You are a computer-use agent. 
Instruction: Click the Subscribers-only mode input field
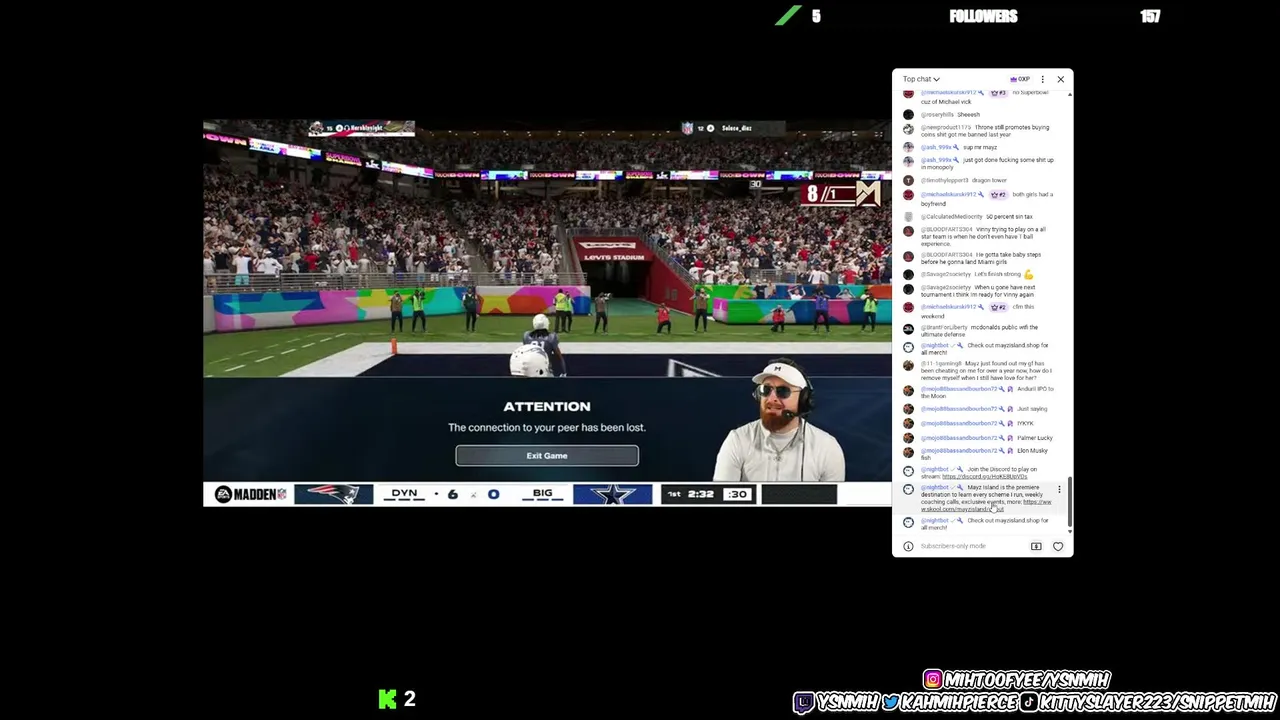(x=953, y=546)
